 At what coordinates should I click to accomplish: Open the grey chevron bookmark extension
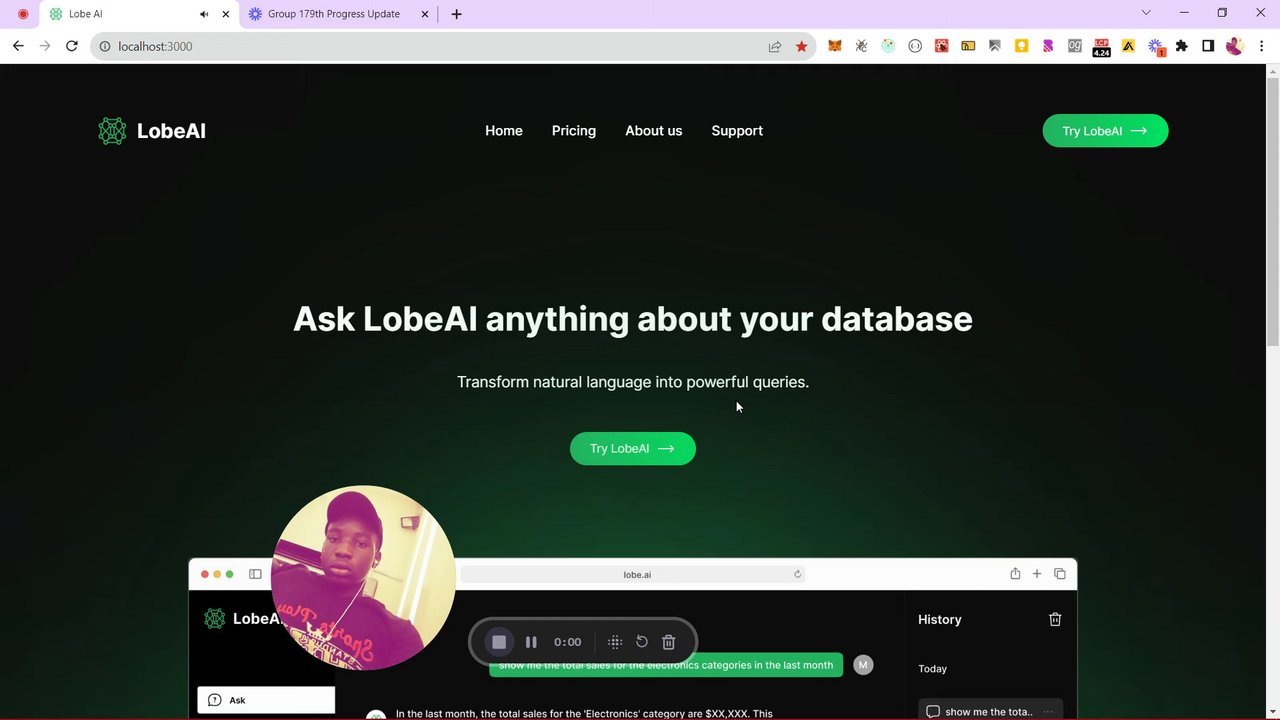pyautogui.click(x=995, y=46)
